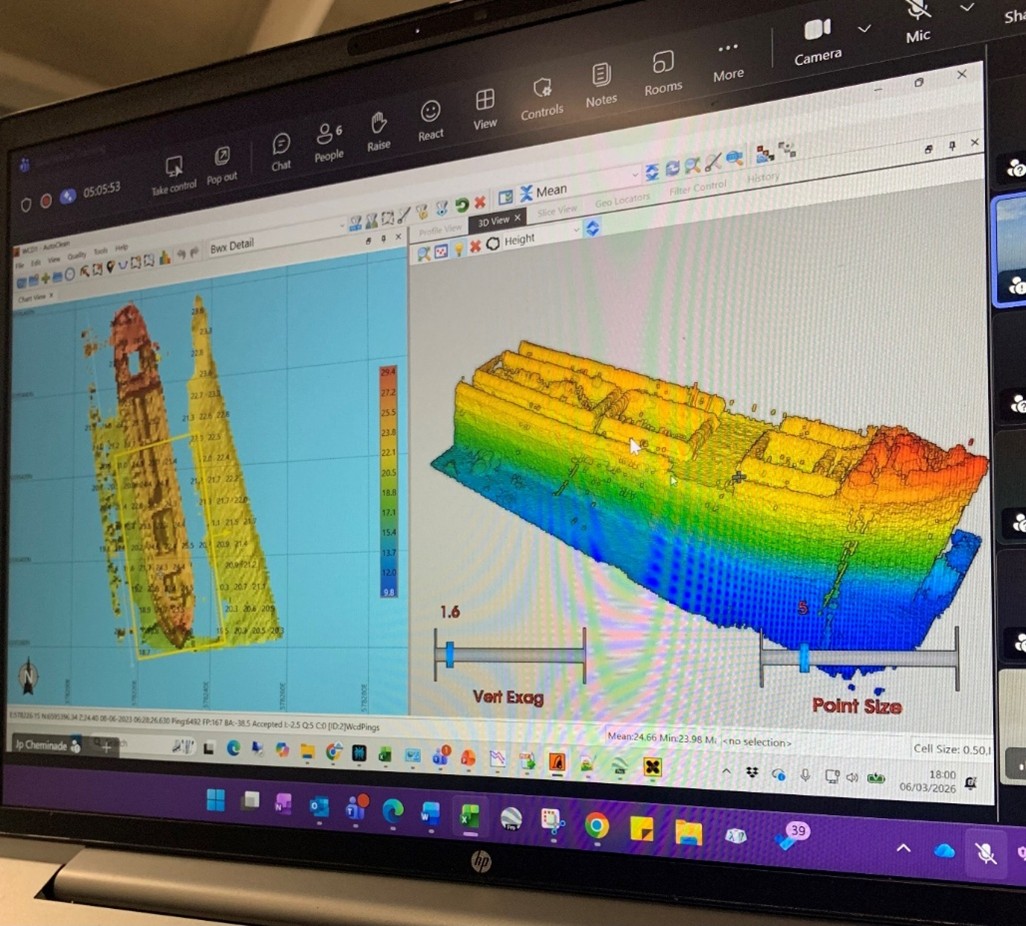
Task: Open the Quality menu in AutoClean
Action: point(76,255)
